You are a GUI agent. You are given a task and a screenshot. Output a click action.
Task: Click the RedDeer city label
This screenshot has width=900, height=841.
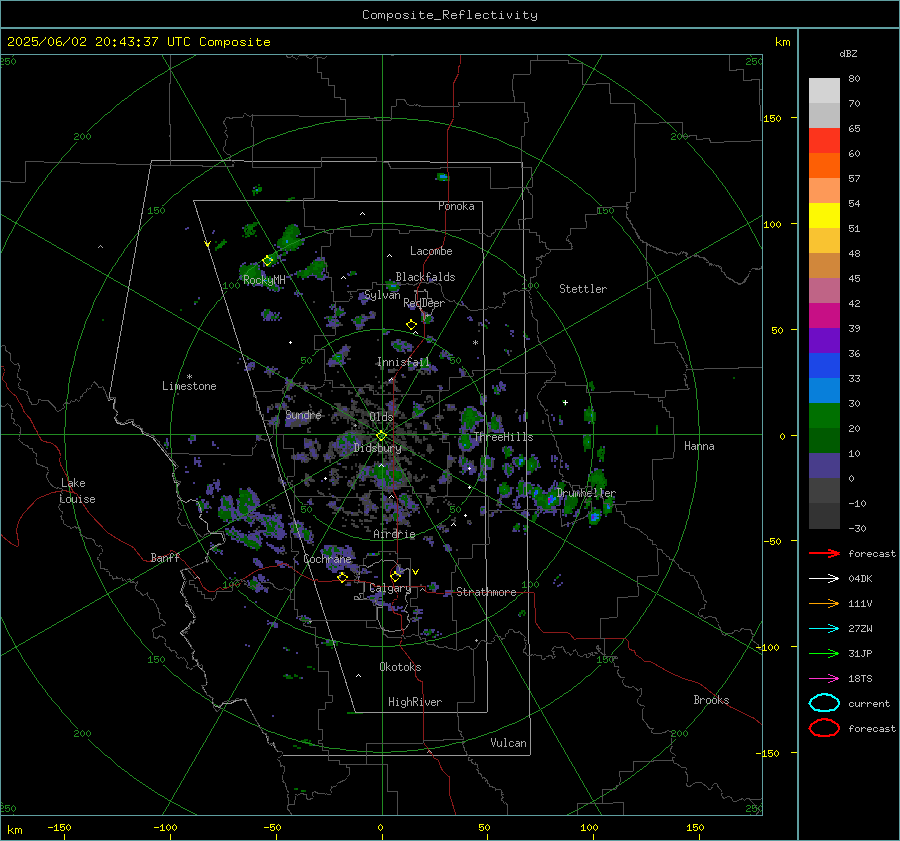pos(424,303)
